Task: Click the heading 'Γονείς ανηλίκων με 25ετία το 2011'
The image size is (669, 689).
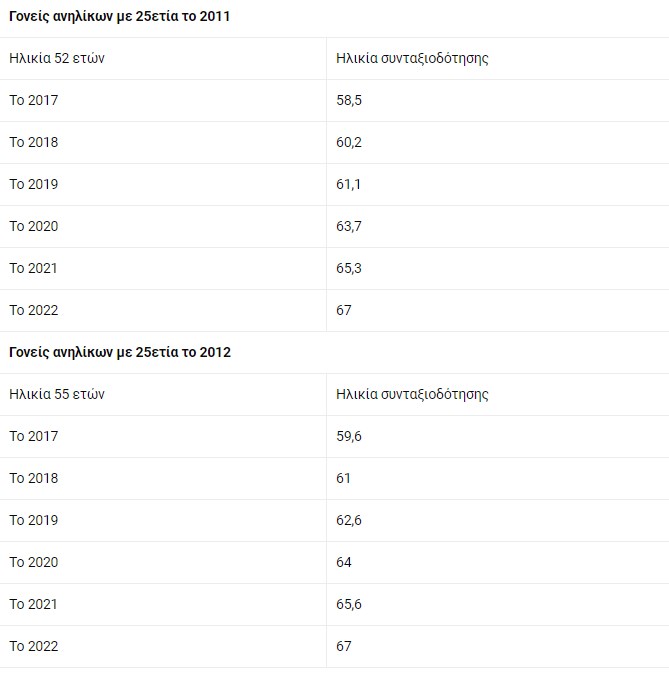Action: pos(120,16)
